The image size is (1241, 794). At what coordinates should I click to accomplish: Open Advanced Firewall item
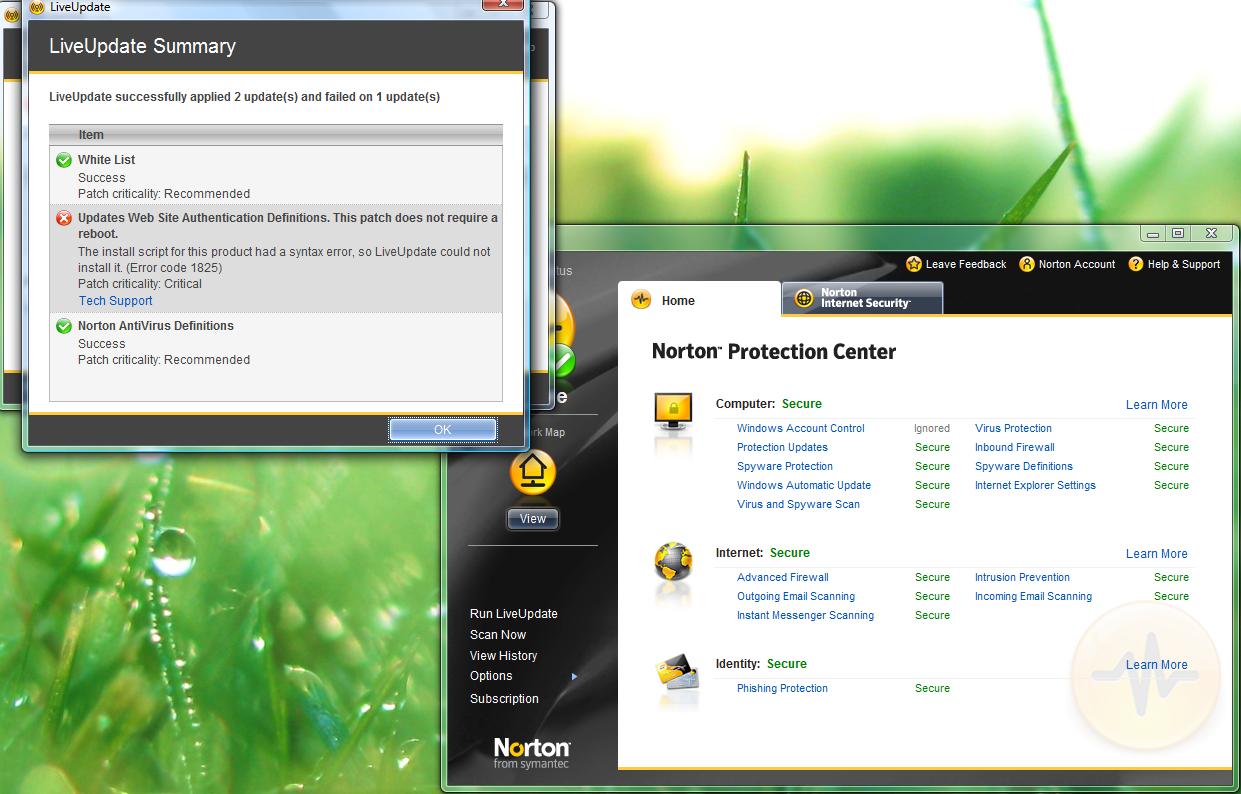tap(783, 577)
